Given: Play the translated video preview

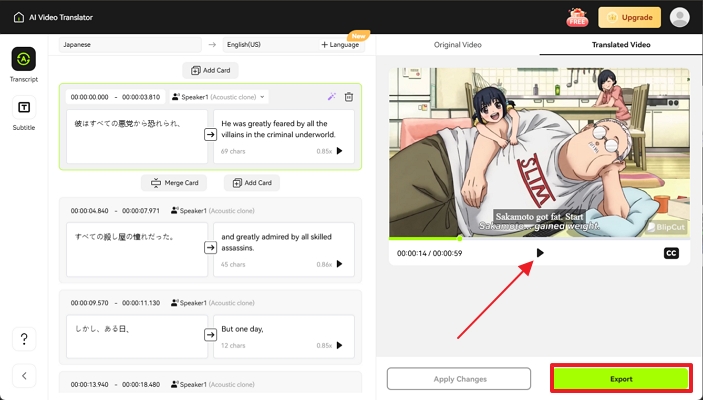Looking at the screenshot, I should coord(540,253).
